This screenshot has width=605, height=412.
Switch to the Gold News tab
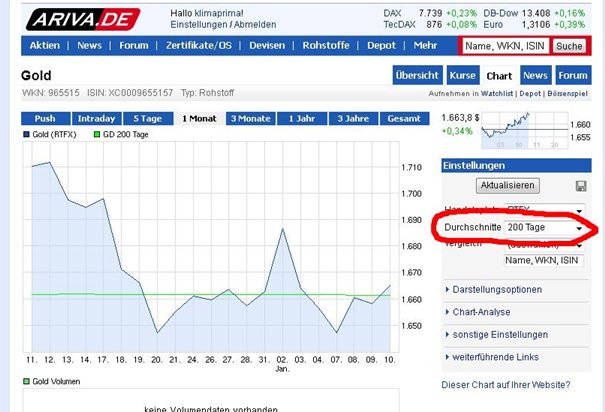(535, 75)
